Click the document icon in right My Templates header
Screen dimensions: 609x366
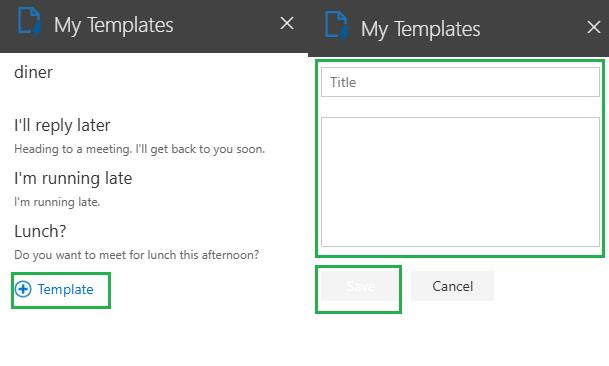click(x=336, y=26)
